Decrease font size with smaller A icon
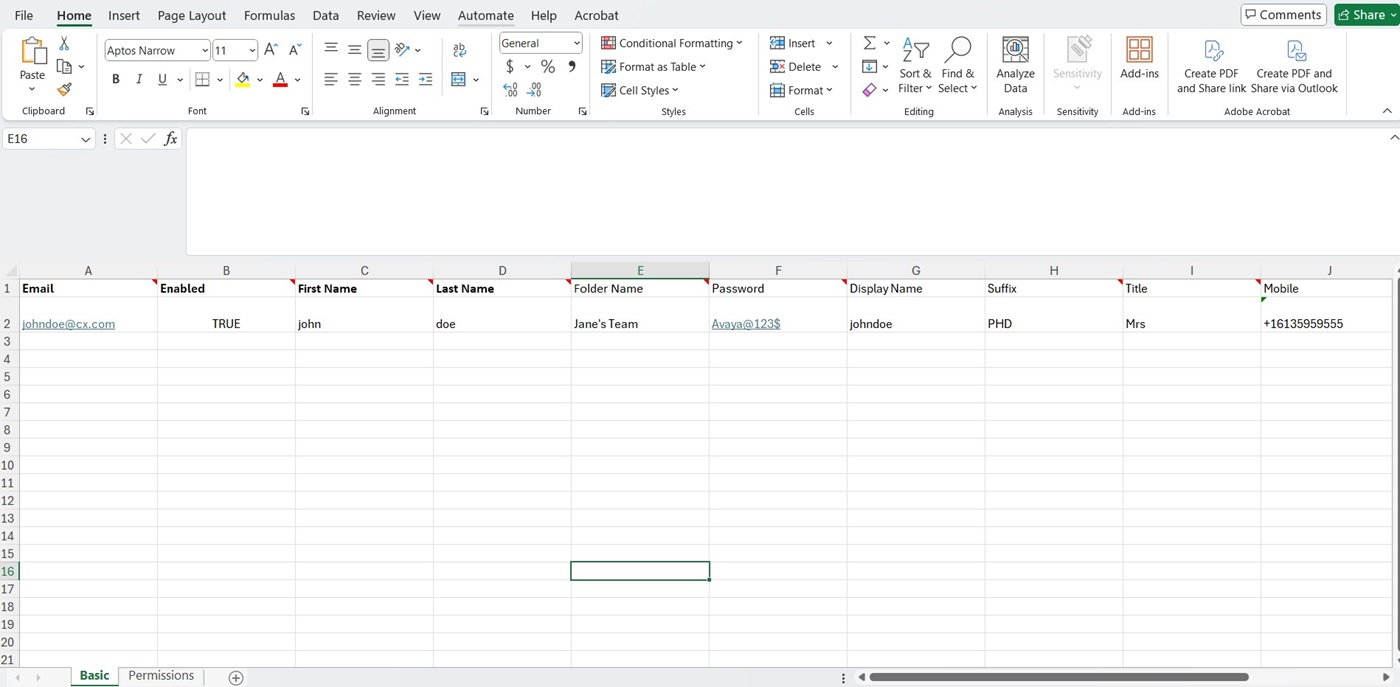The image size is (1400, 687). [295, 50]
